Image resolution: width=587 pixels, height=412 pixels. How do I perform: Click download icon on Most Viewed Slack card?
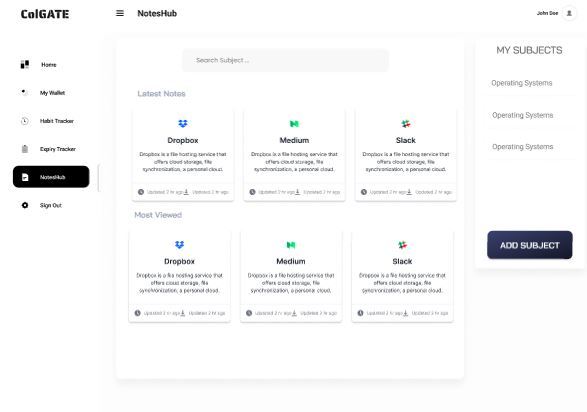click(405, 313)
